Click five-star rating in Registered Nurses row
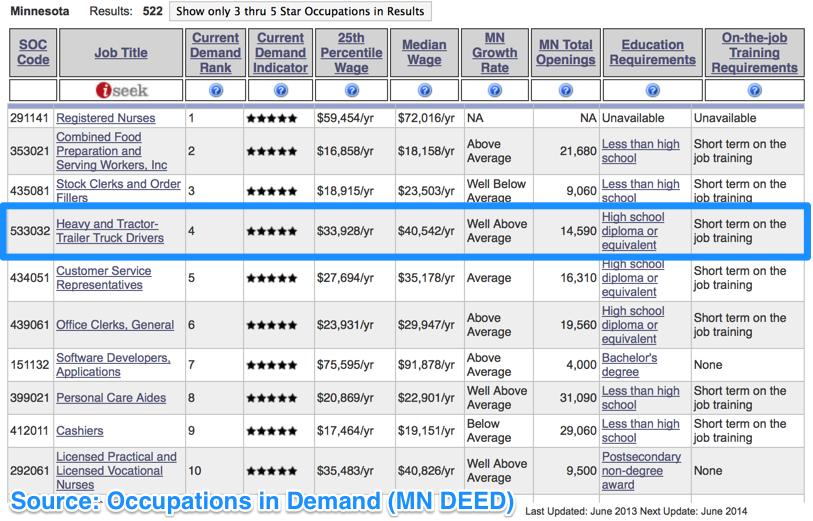Viewport: 813px width, 521px height. pos(272,118)
